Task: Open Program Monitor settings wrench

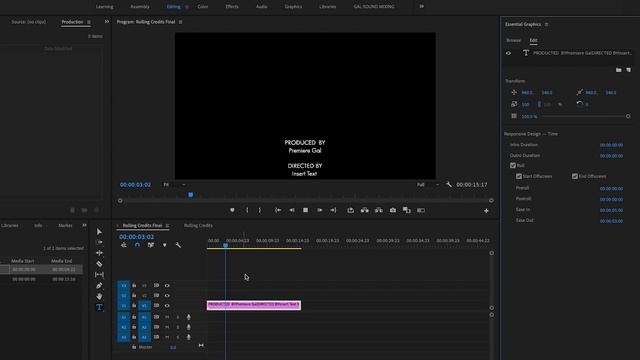Action: tap(449, 184)
